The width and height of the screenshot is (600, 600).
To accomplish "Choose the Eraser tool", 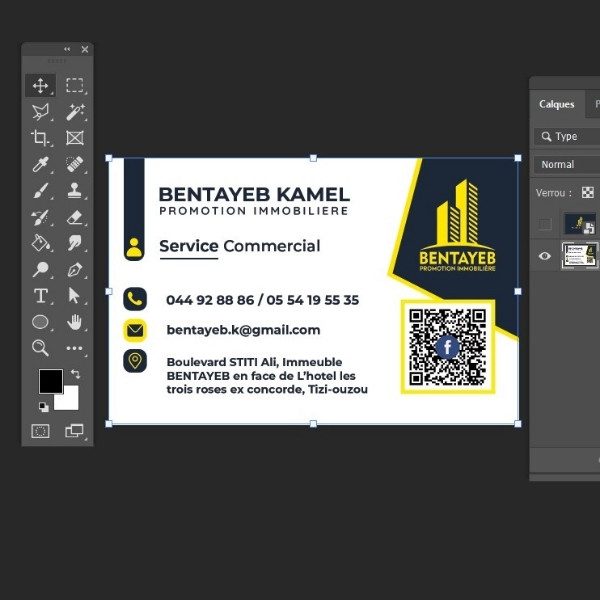I will coord(75,216).
